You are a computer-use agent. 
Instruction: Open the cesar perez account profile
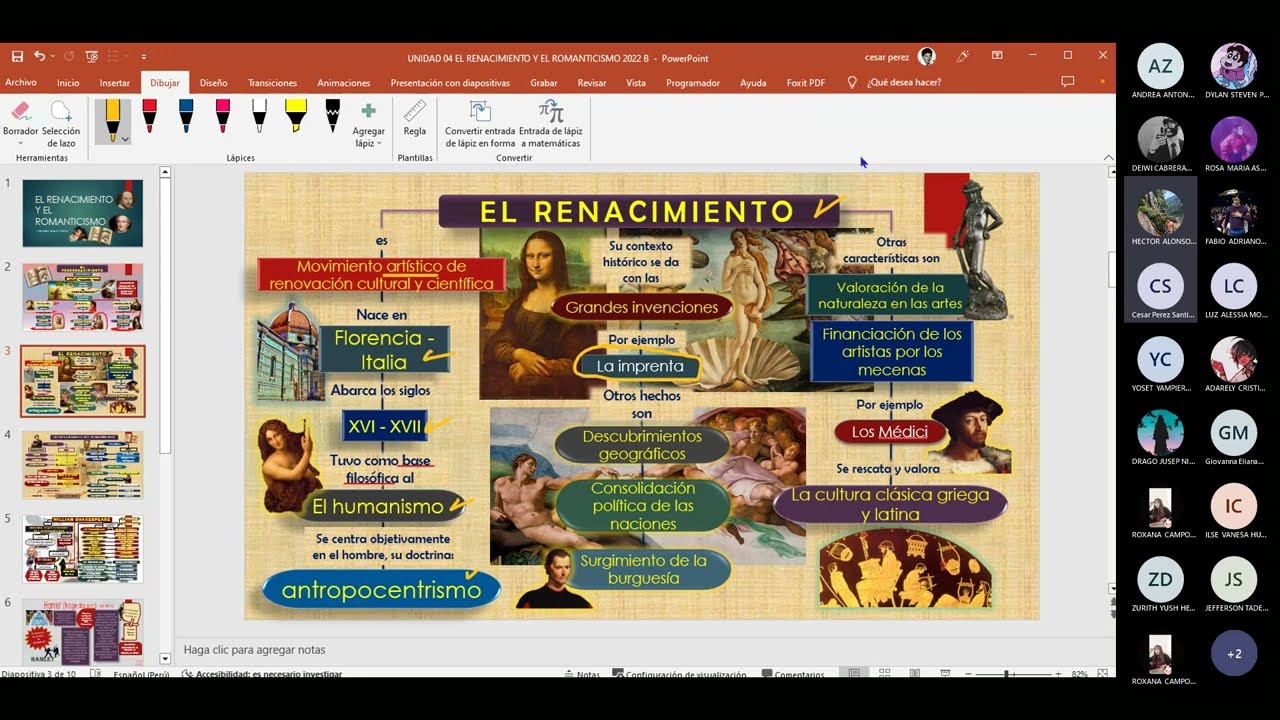coord(899,56)
